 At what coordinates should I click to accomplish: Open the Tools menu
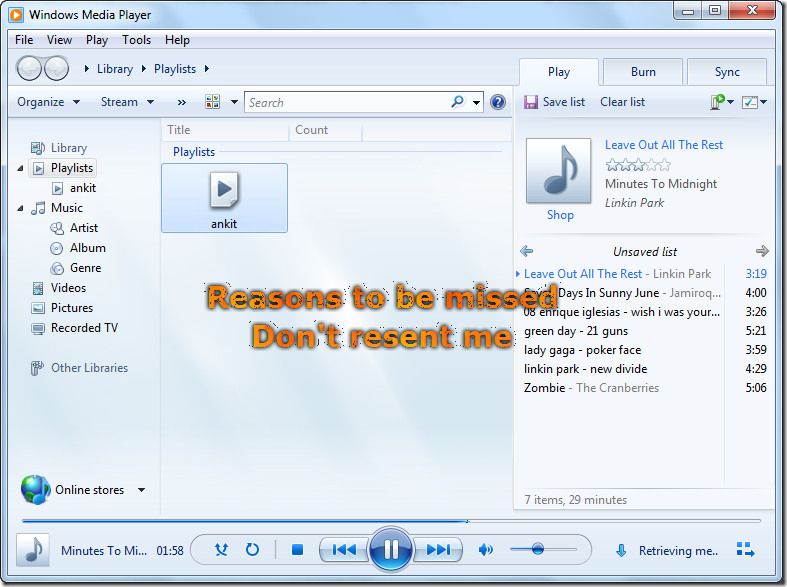(x=137, y=40)
